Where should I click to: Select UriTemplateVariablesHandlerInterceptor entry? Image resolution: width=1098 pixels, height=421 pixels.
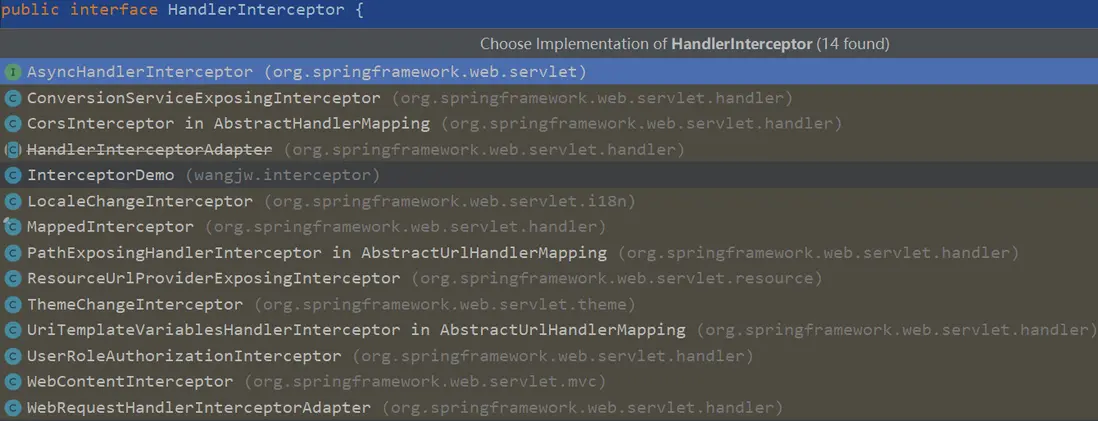coord(356,330)
